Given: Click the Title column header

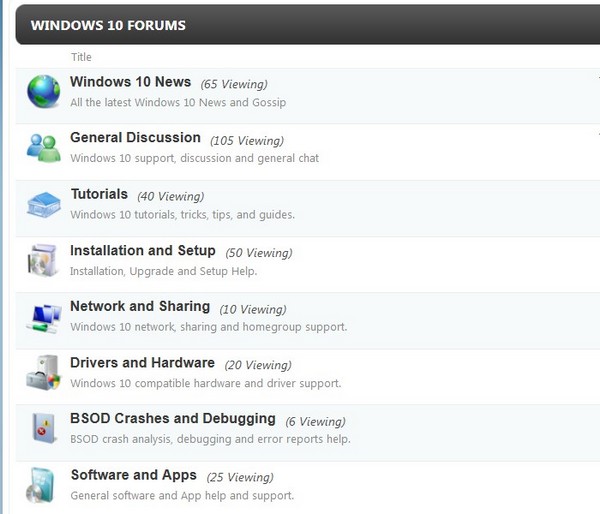Looking at the screenshot, I should point(81,57).
